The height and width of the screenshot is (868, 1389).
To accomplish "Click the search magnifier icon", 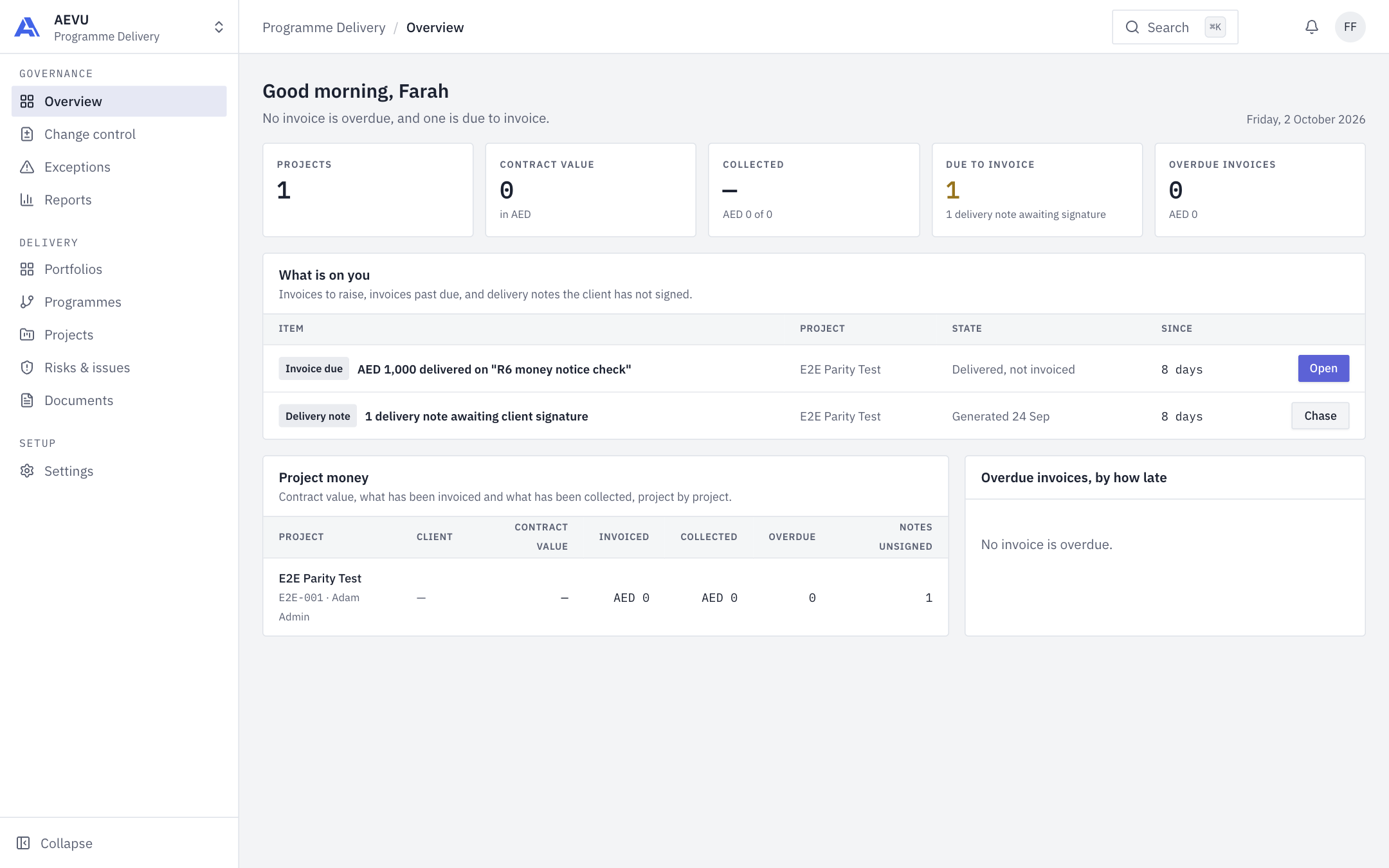I will tap(1132, 27).
